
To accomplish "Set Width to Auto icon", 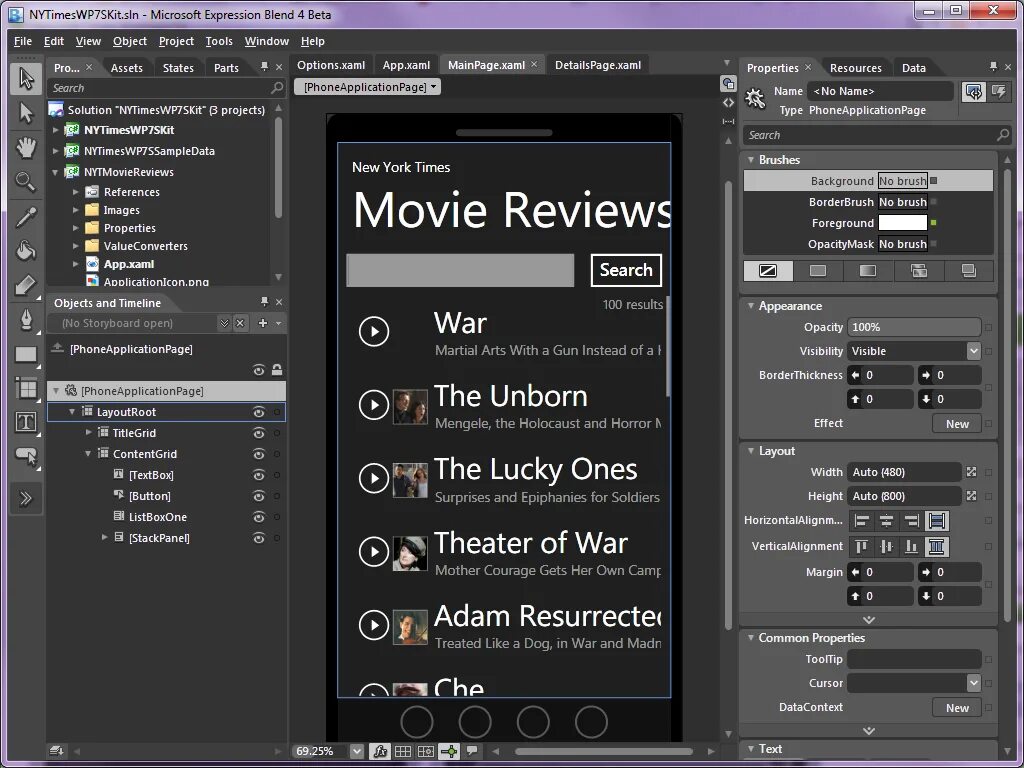I will click(x=971, y=472).
